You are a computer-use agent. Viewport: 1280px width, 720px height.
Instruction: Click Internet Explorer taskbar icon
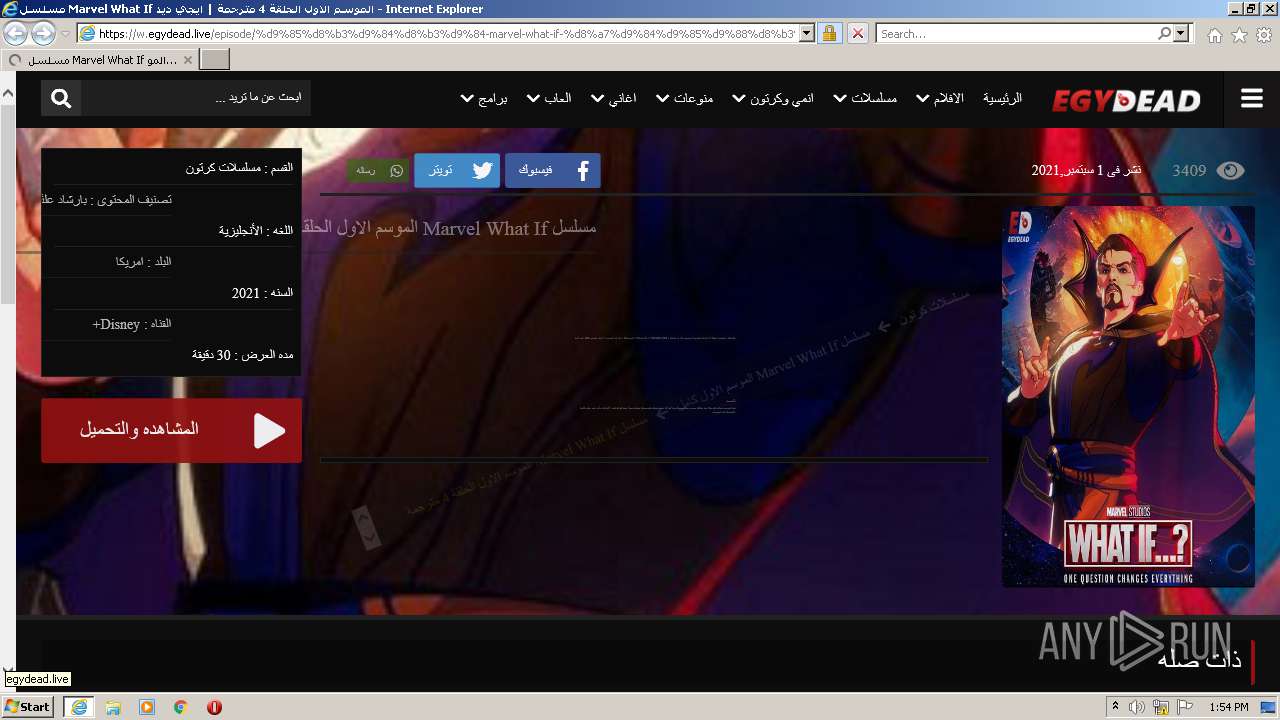coord(79,707)
